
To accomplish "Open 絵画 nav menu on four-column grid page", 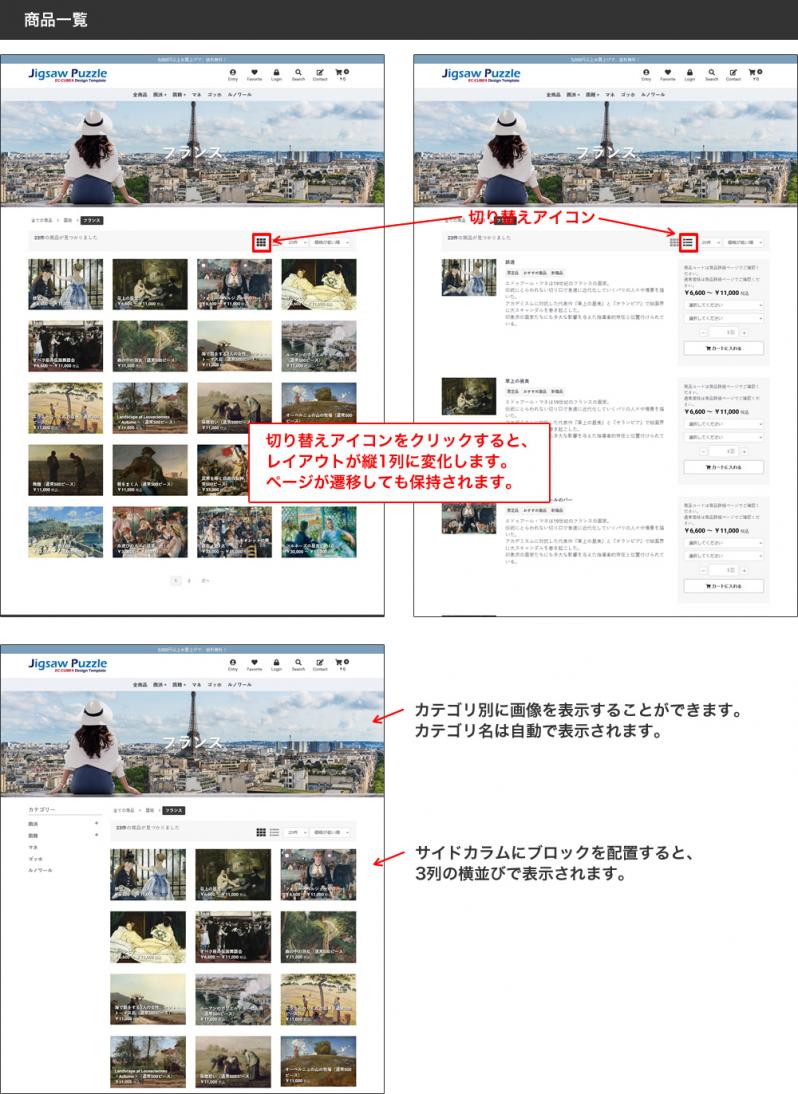I will point(160,94).
